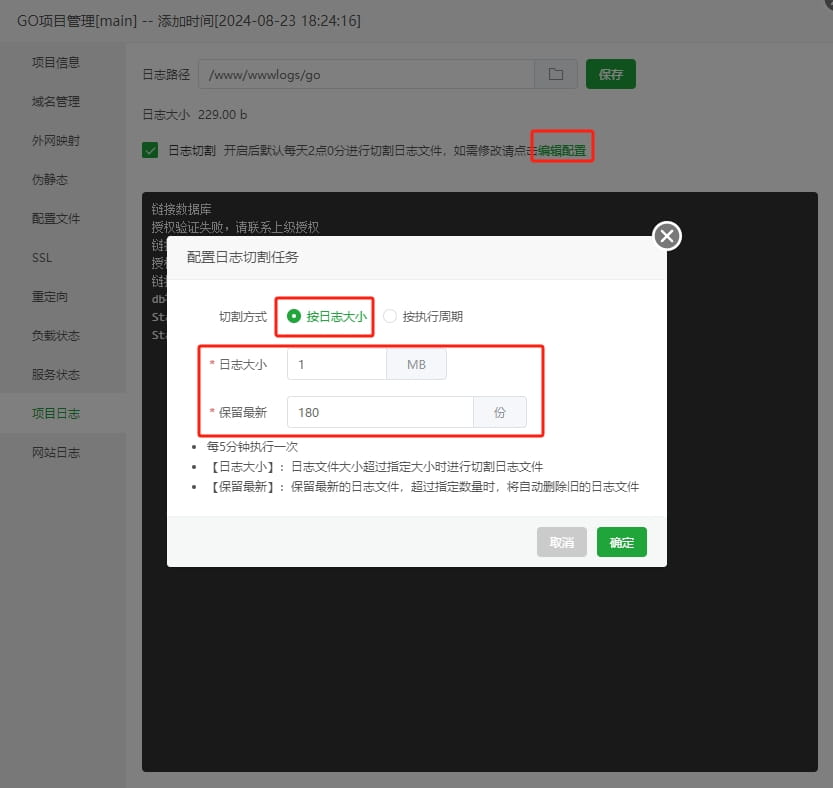Switch to 服务状态 sidebar tab
Image resolution: width=833 pixels, height=788 pixels.
[x=56, y=375]
